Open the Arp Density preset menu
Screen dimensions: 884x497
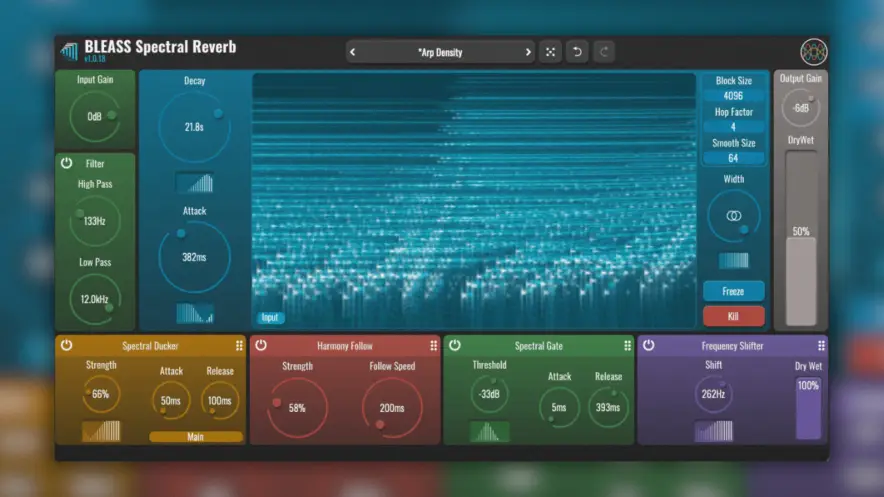tap(440, 52)
